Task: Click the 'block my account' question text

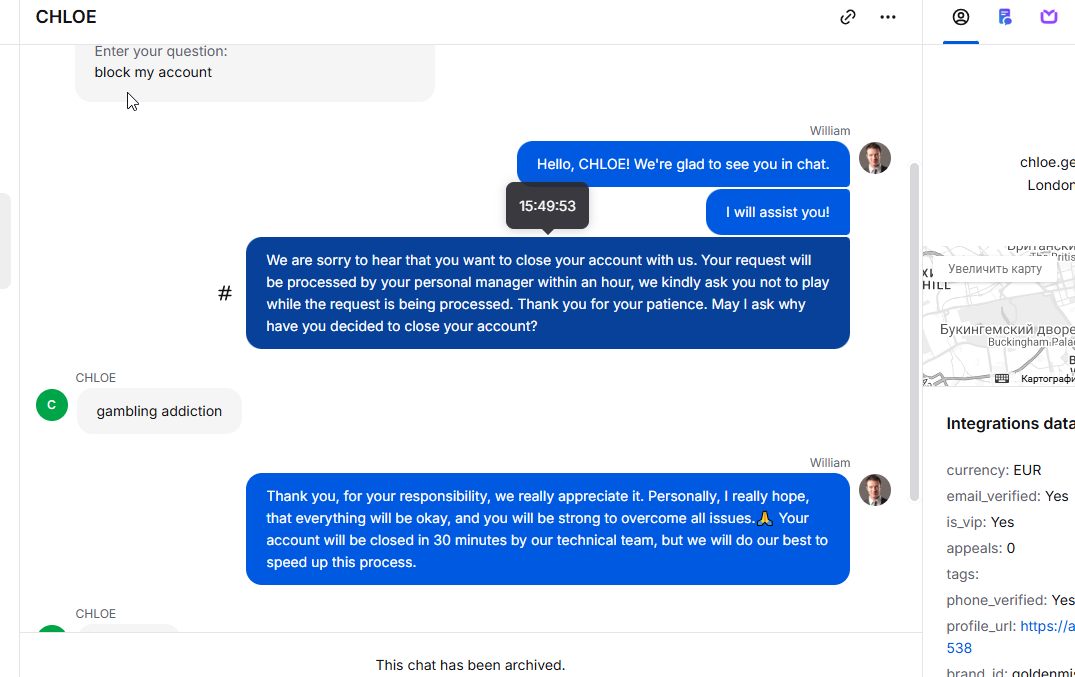Action: (x=153, y=72)
